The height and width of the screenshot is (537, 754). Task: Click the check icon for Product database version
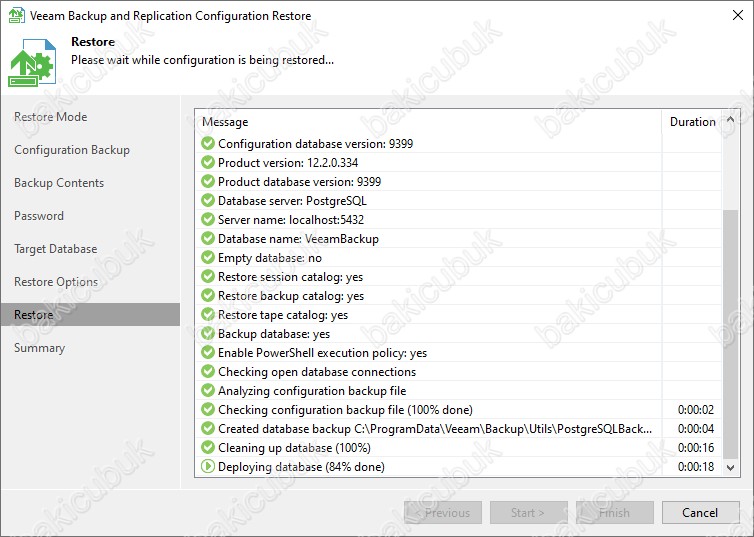click(x=208, y=181)
